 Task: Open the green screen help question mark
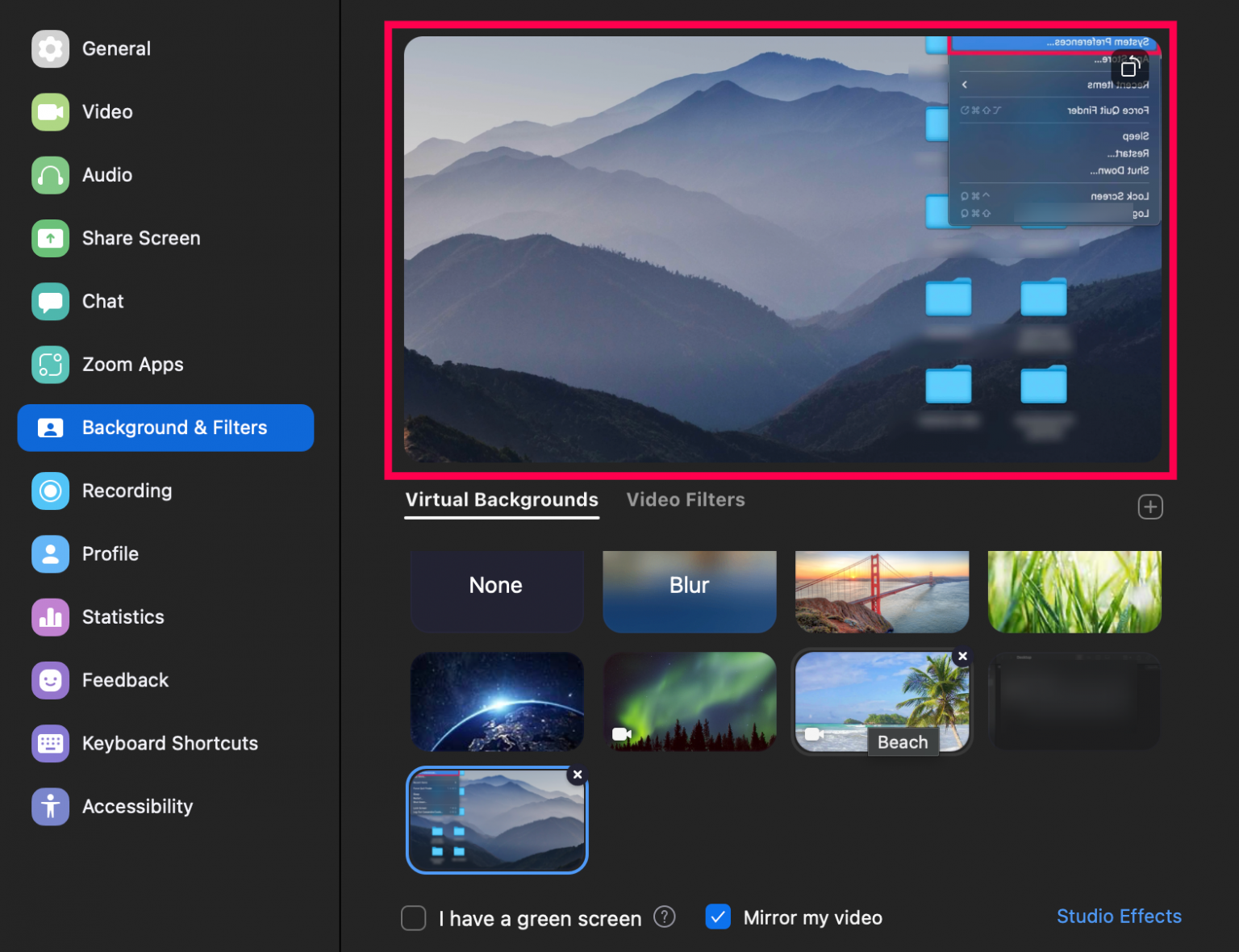[664, 917]
